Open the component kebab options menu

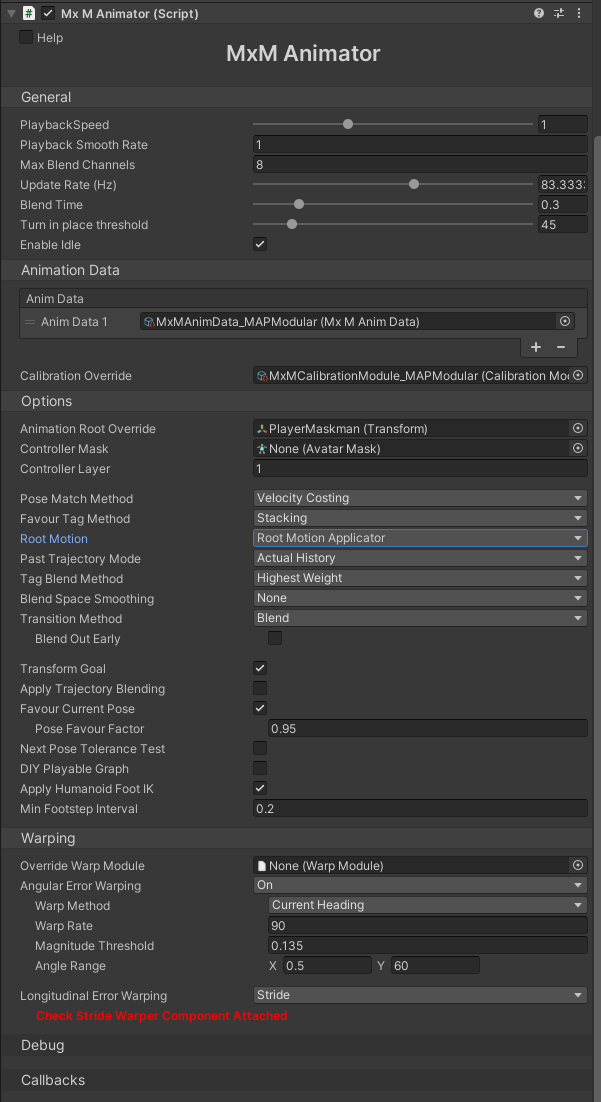tap(581, 13)
